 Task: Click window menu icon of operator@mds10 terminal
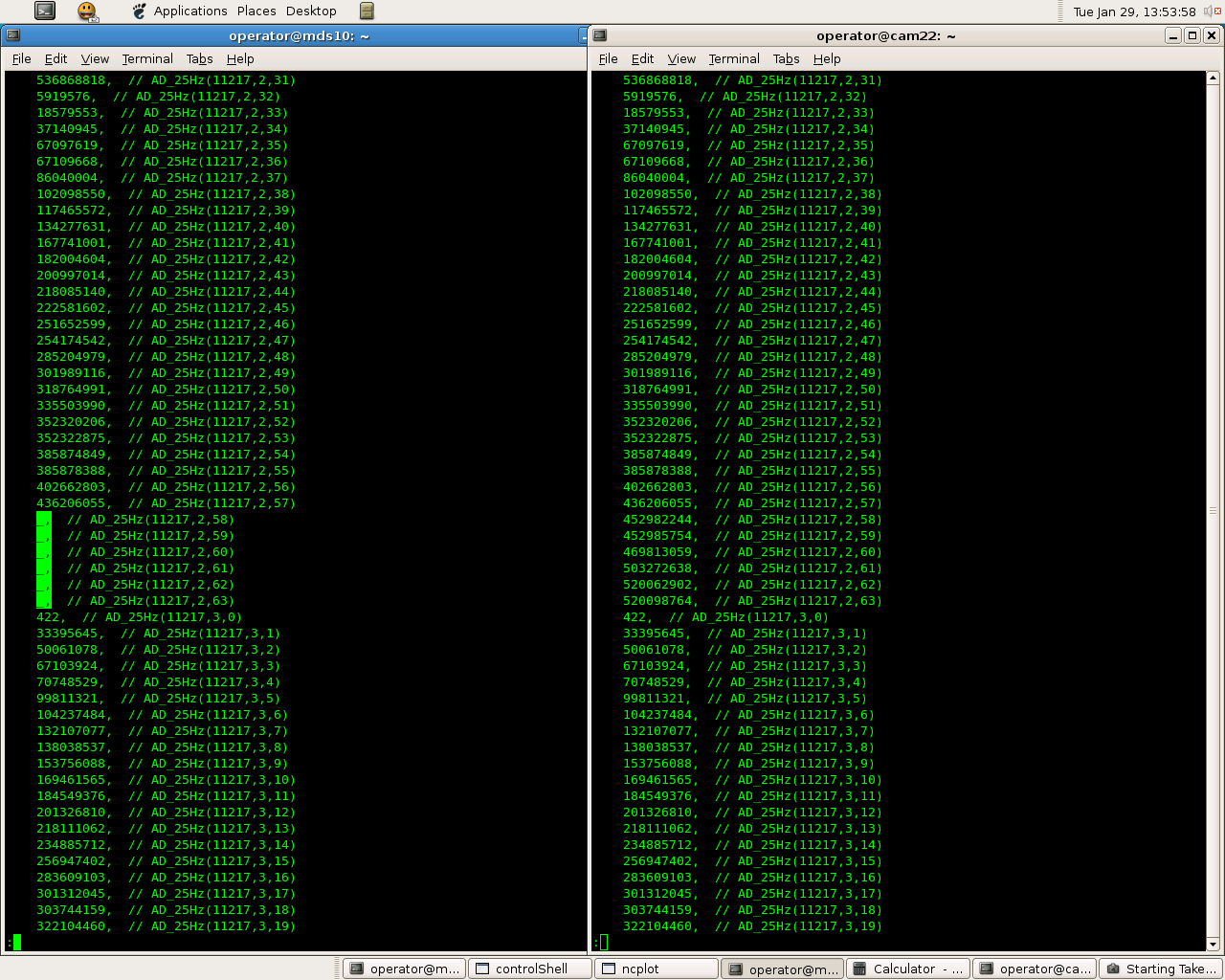click(11, 35)
